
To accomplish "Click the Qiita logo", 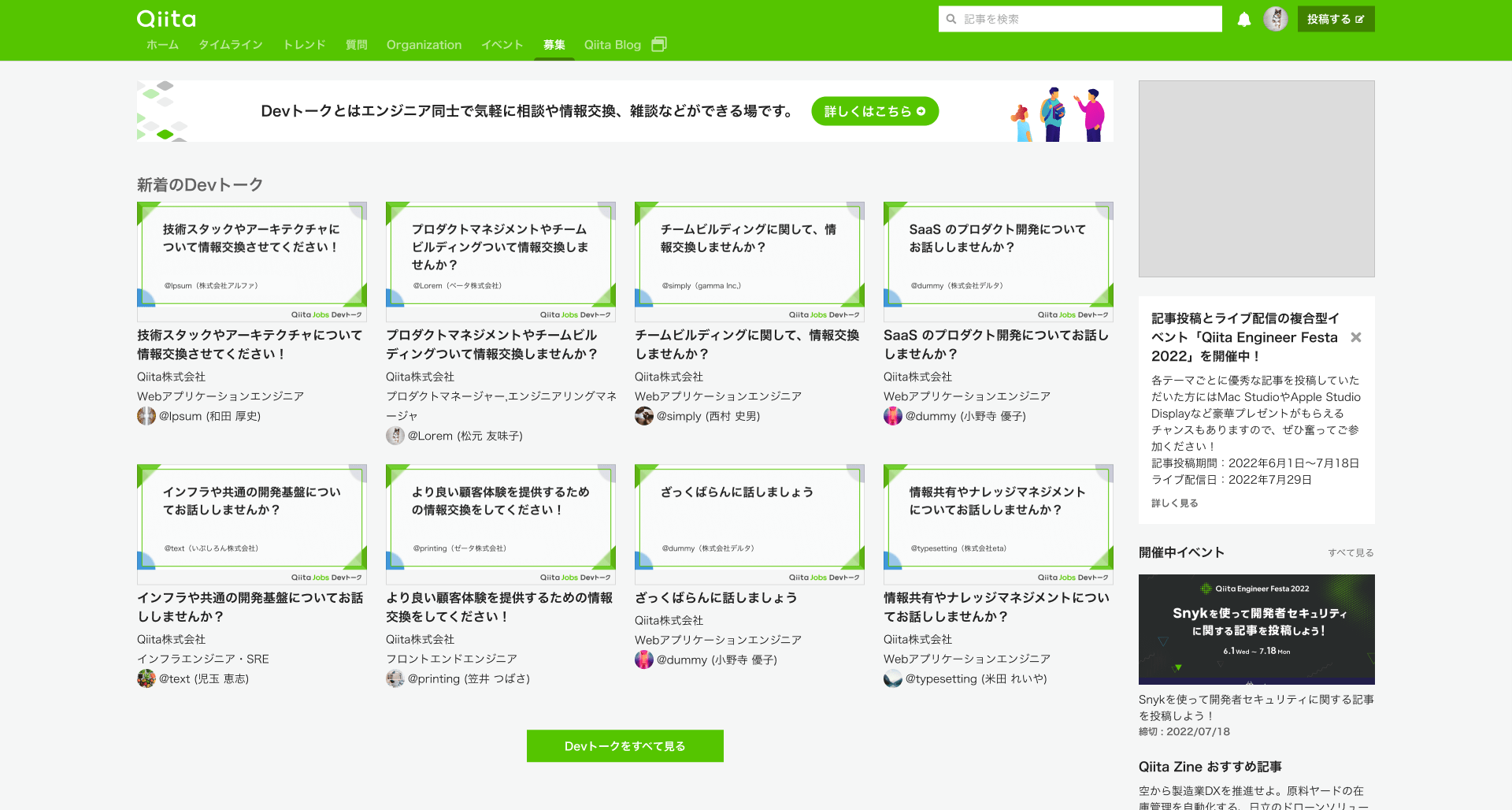I will [166, 19].
